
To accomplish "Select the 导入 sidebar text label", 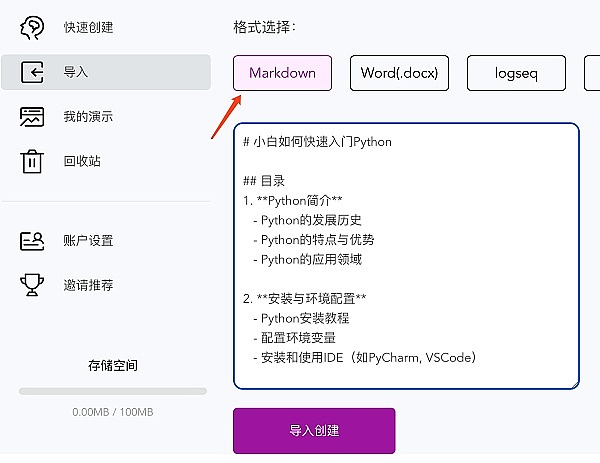I will pyautogui.click(x=76, y=72).
